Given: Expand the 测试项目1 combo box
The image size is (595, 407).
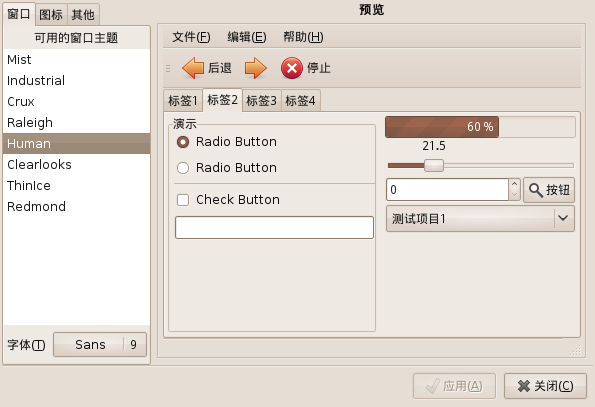Looking at the screenshot, I should [x=480, y=218].
